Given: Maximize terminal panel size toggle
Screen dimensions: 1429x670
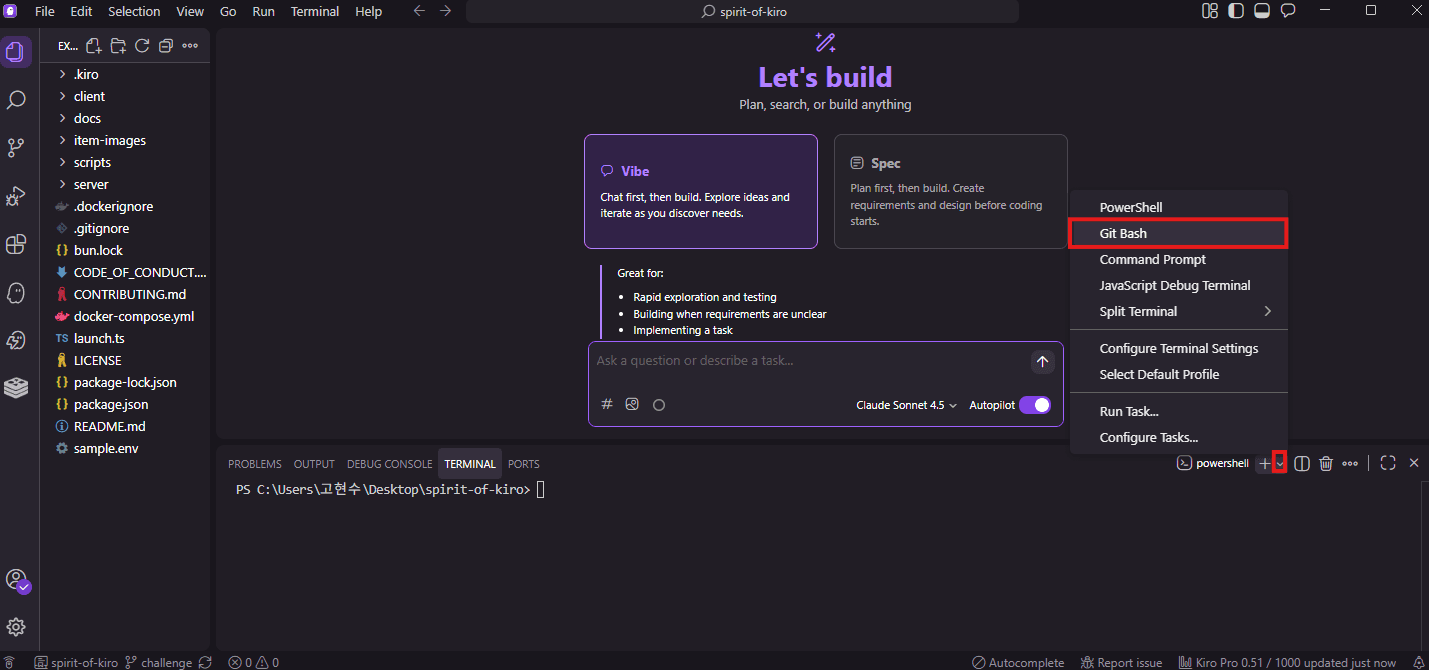Looking at the screenshot, I should click(1388, 463).
